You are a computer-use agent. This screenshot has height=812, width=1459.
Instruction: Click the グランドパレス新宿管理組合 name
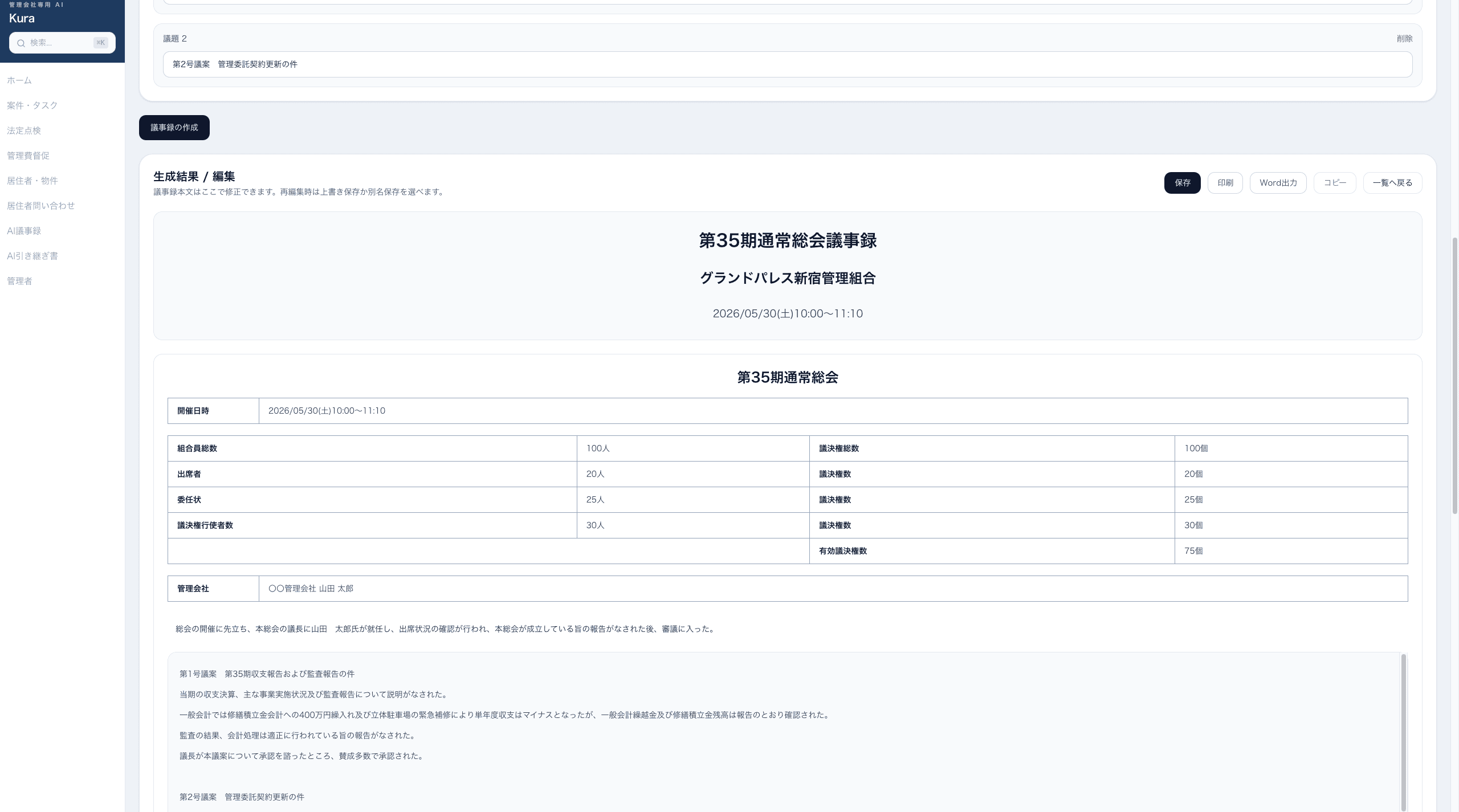(x=788, y=278)
